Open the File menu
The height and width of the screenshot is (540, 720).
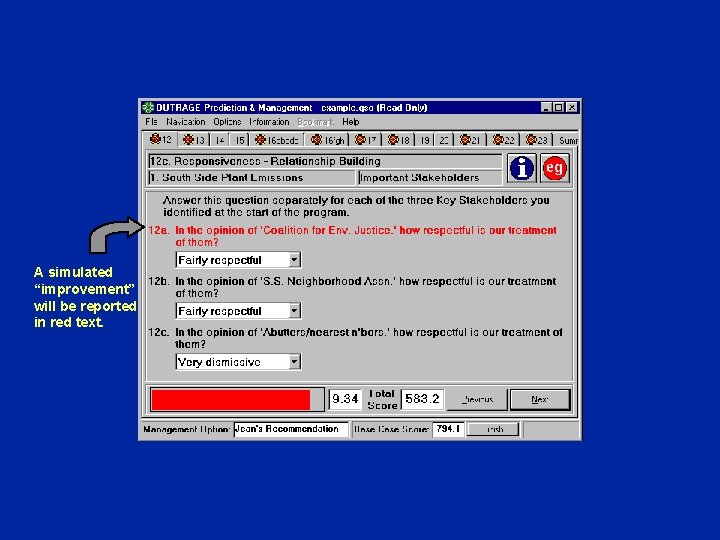pos(151,122)
